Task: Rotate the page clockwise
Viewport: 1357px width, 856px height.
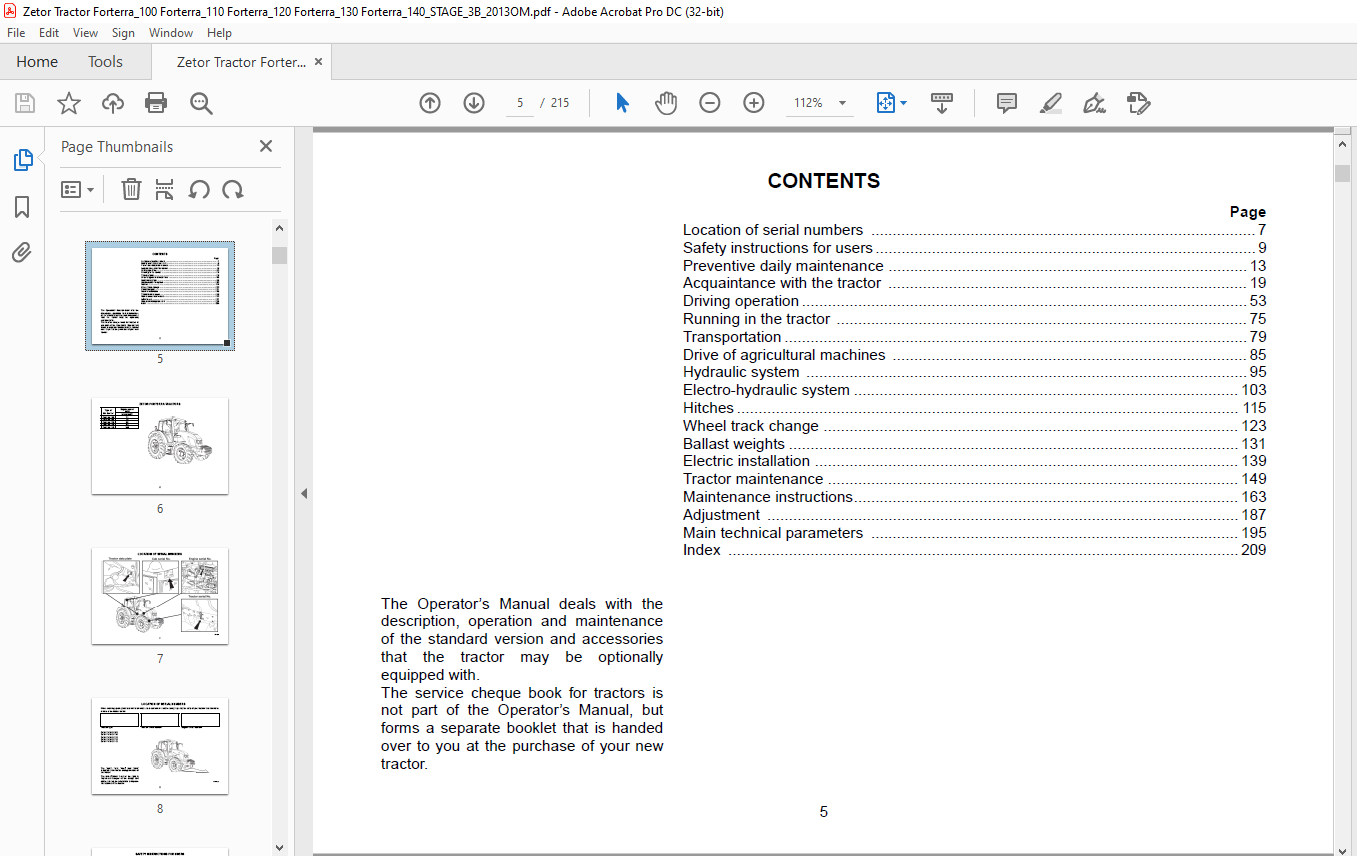Action: pos(233,189)
